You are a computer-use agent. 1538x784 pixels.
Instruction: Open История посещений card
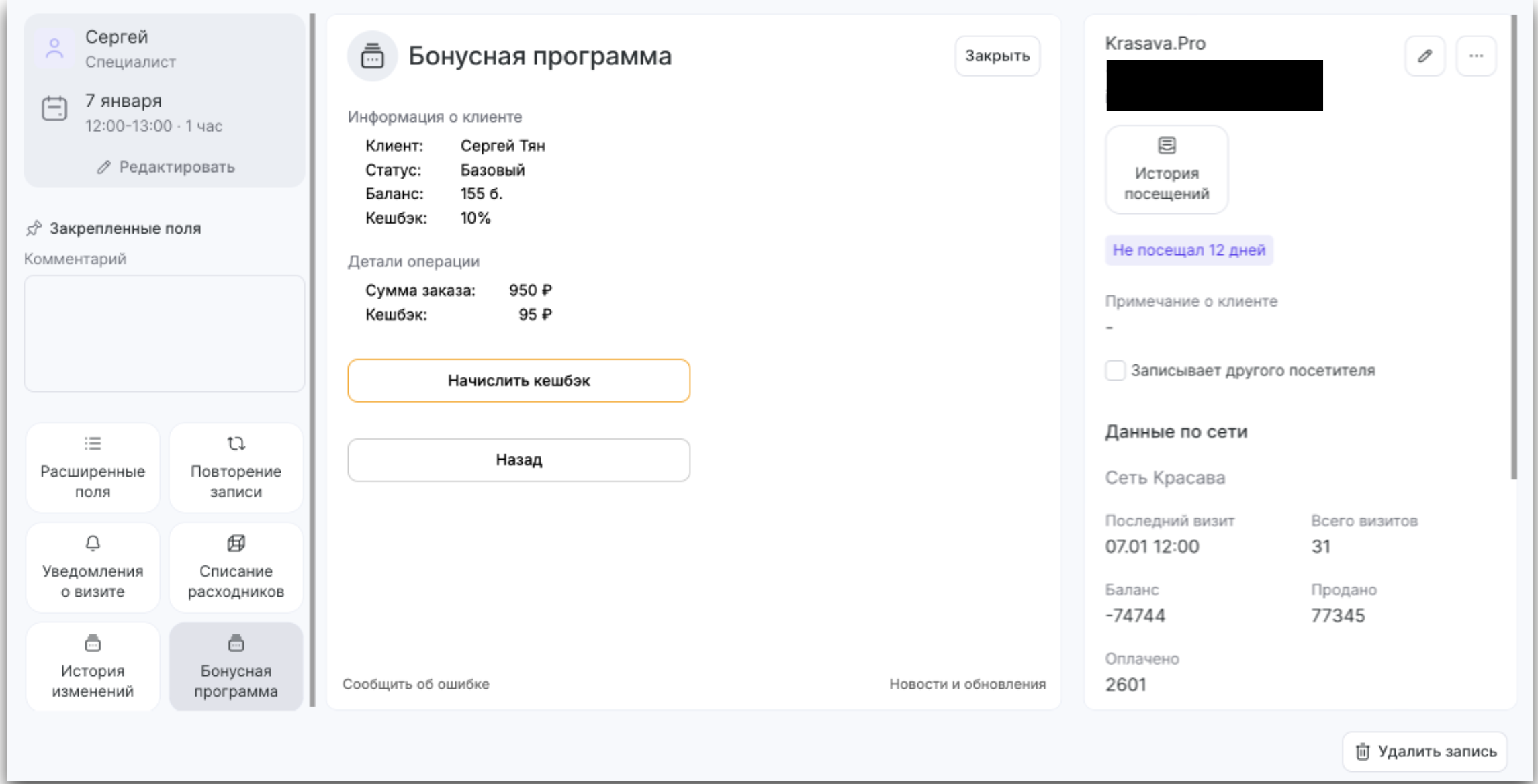point(1167,170)
